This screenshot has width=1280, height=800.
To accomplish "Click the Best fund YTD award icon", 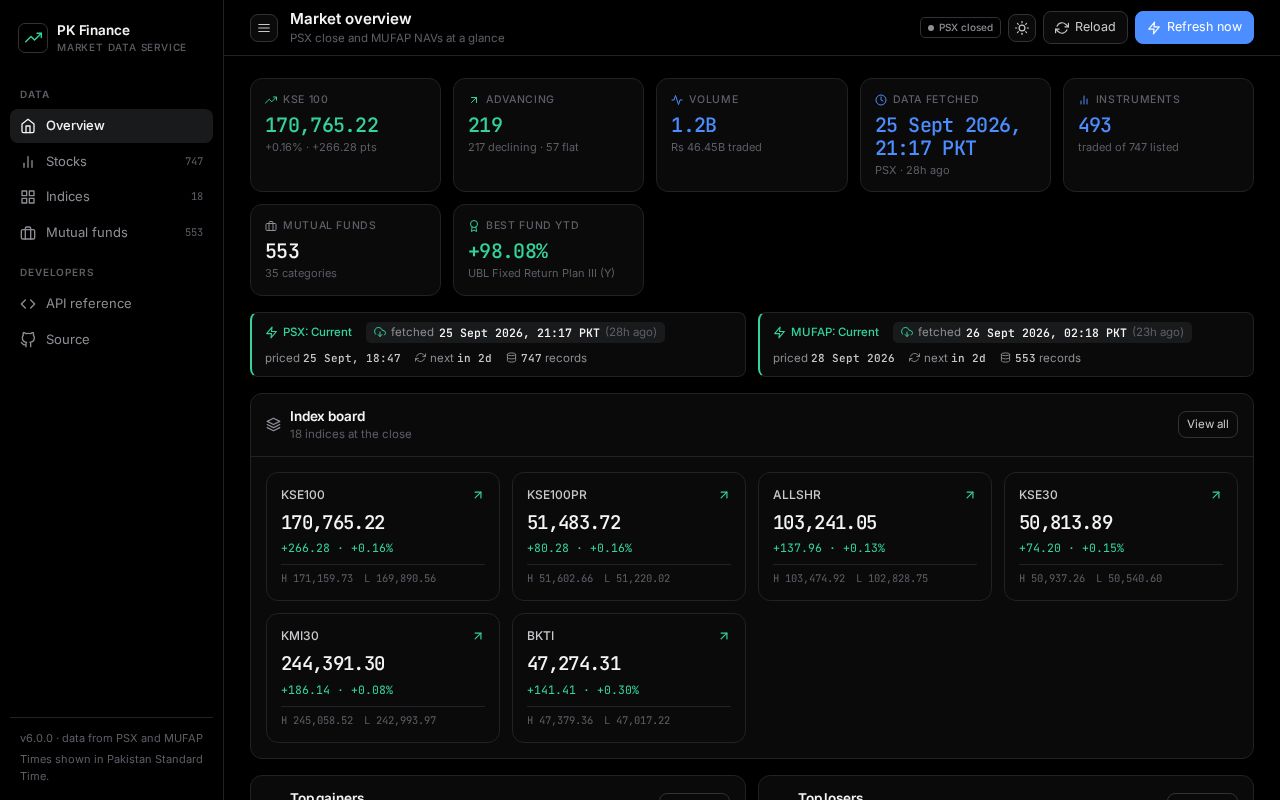I will tap(474, 226).
